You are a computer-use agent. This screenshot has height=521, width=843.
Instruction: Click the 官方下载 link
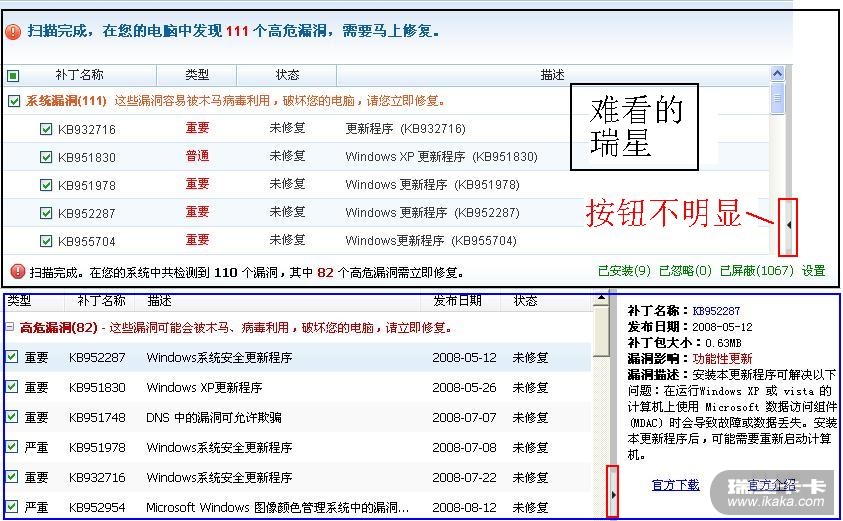point(675,485)
